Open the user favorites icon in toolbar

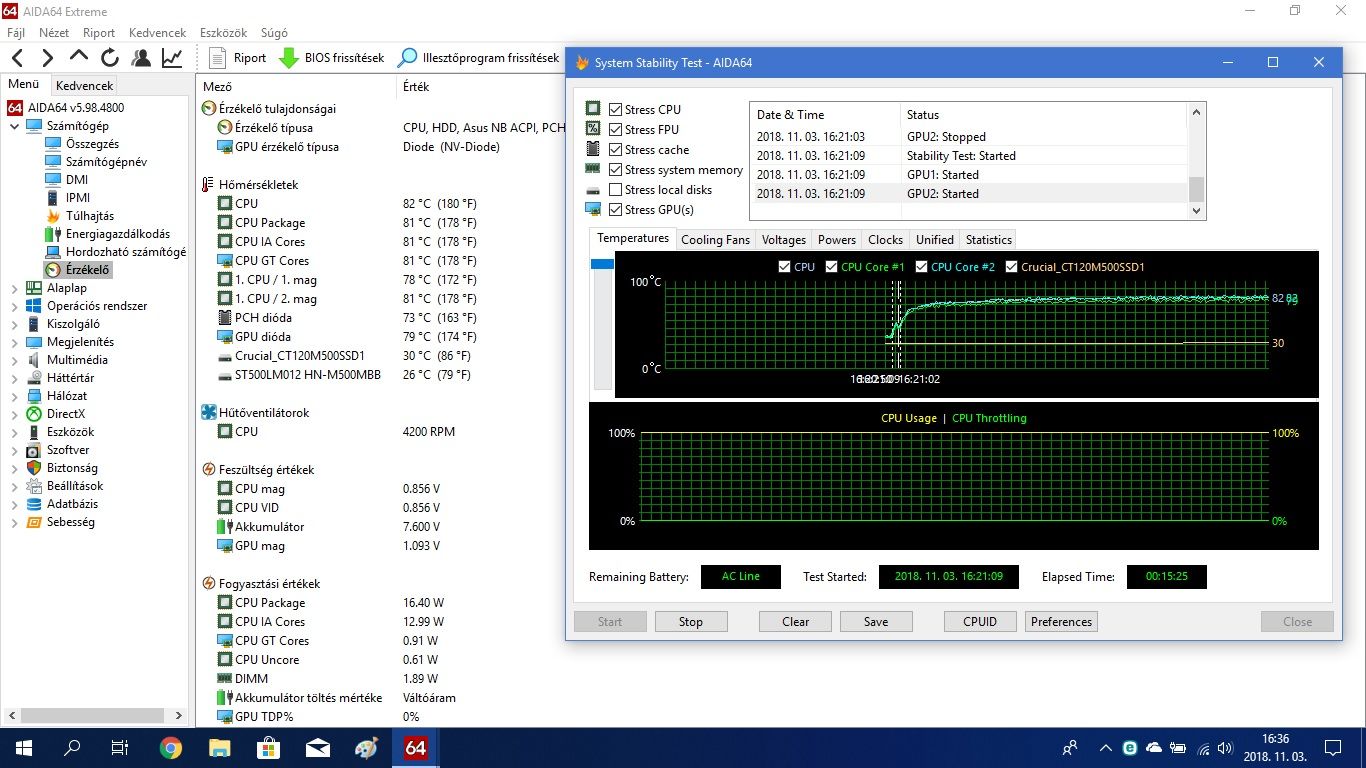pos(141,58)
